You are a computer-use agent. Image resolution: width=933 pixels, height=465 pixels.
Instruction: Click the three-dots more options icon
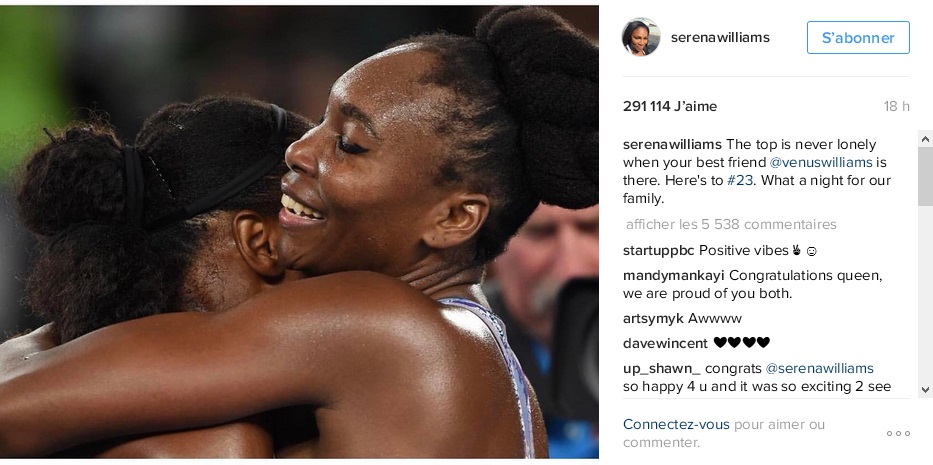click(x=898, y=433)
